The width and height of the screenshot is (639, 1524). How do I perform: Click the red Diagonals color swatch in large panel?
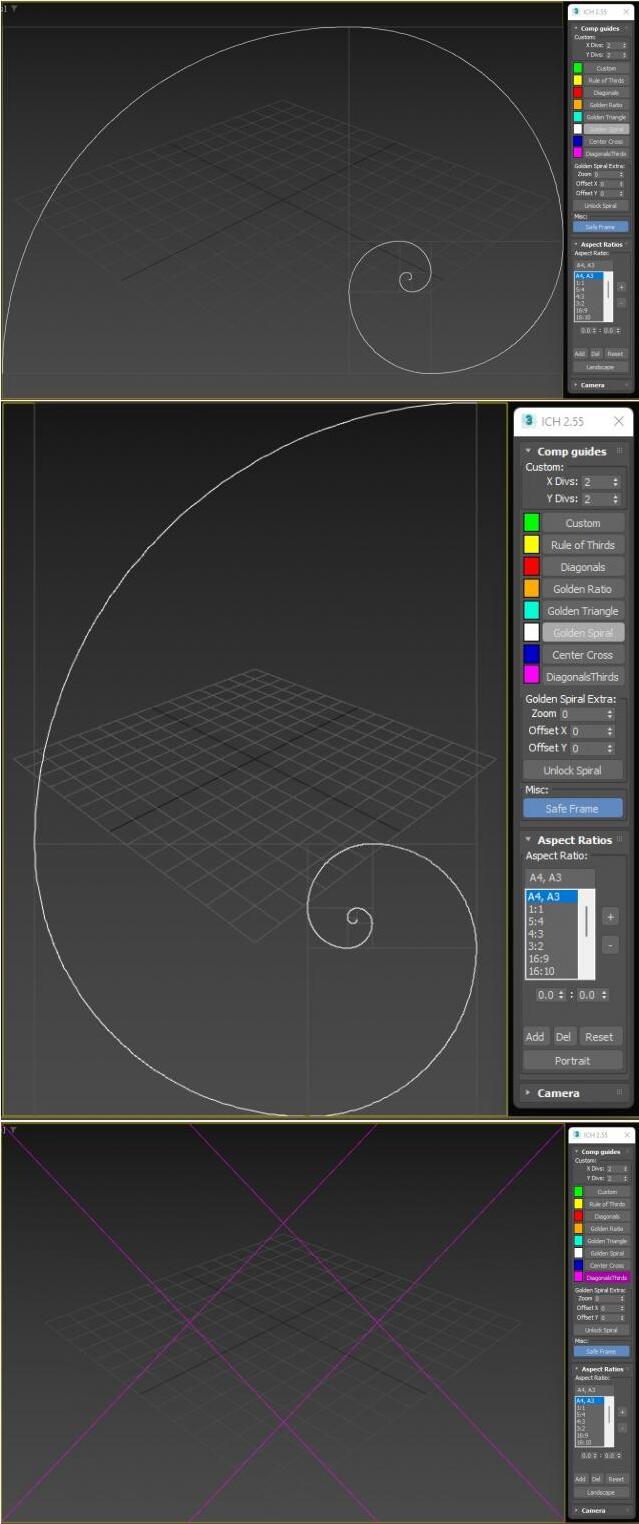[x=531, y=566]
